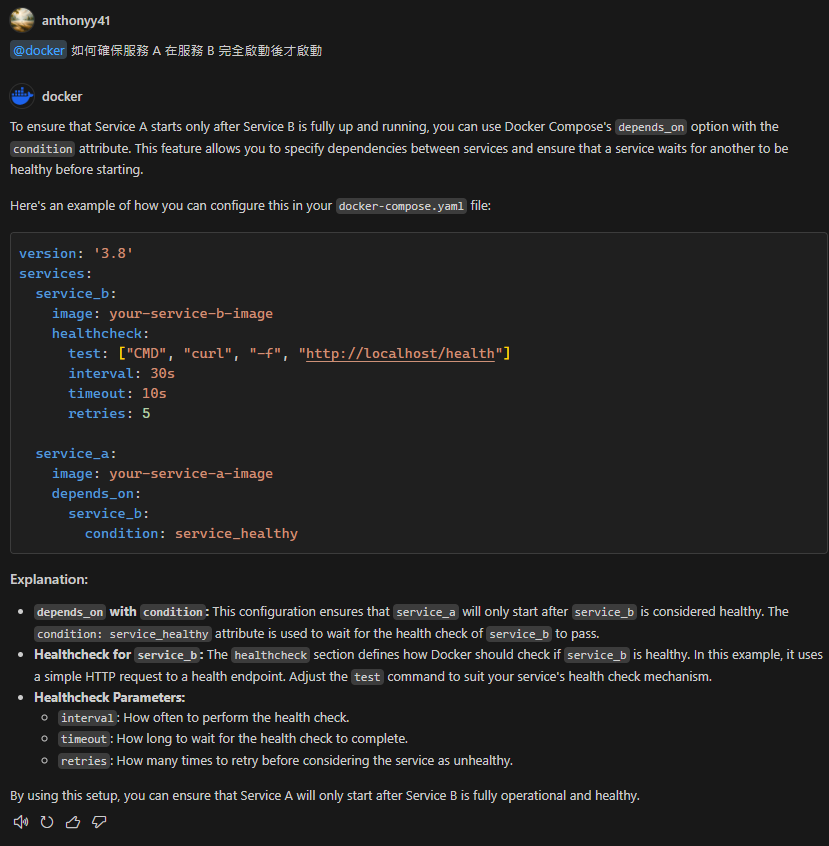
Task: Click the read aloud speaker icon
Action: pos(21,822)
